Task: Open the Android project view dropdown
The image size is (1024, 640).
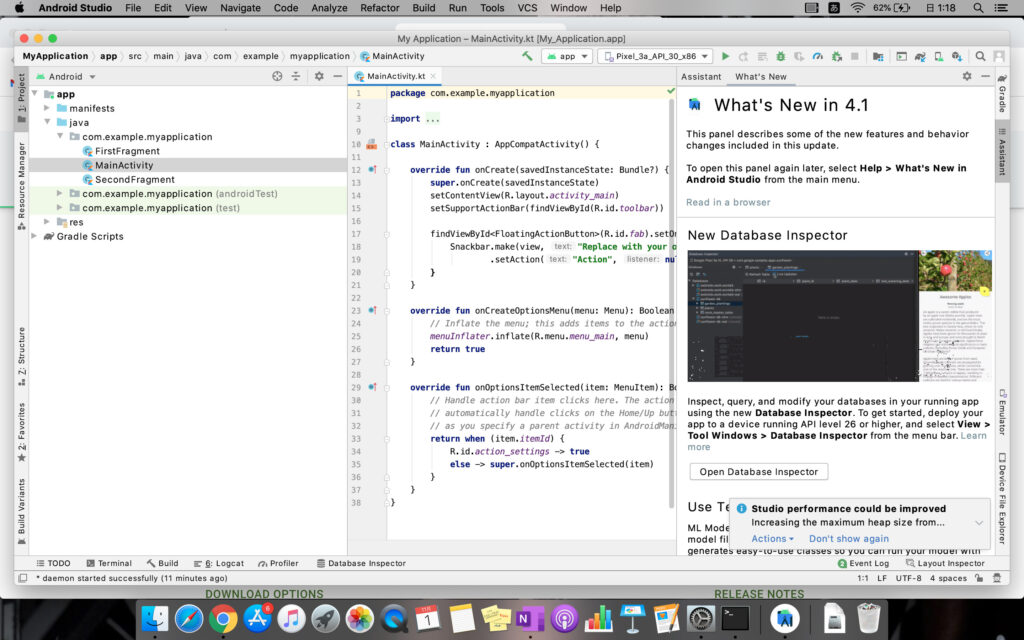Action: click(x=66, y=76)
